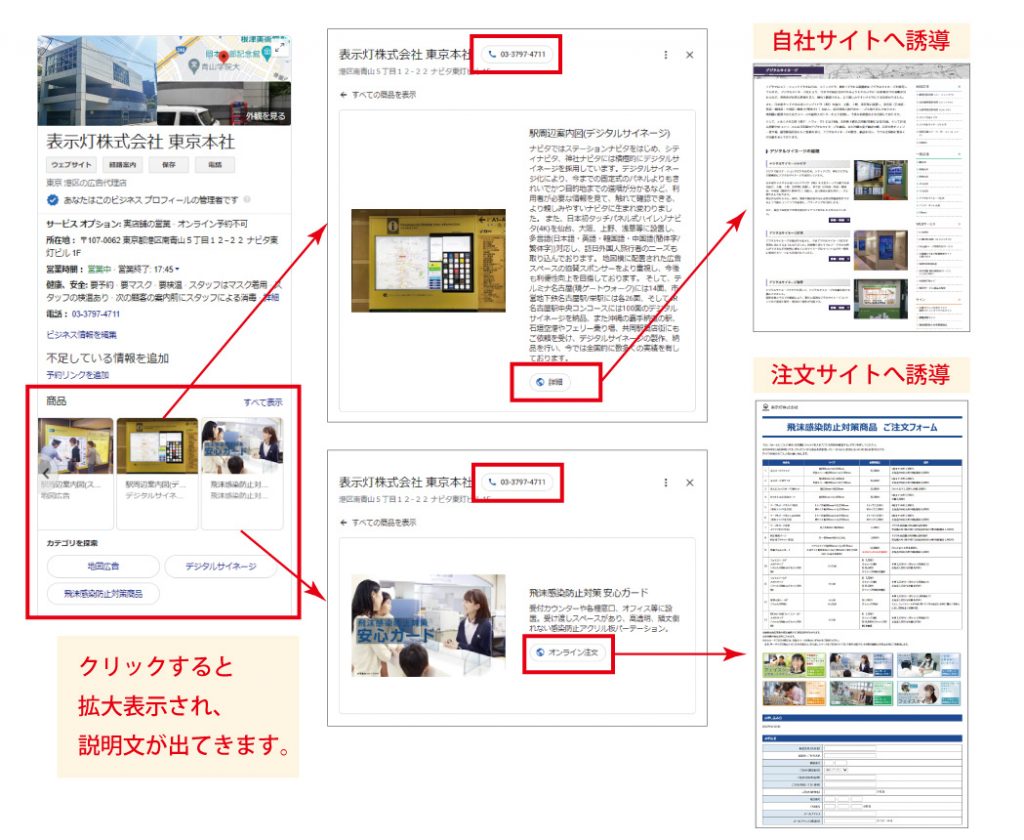Click すべて表示 in the 商品 section
The image size is (1024, 840).
(263, 402)
